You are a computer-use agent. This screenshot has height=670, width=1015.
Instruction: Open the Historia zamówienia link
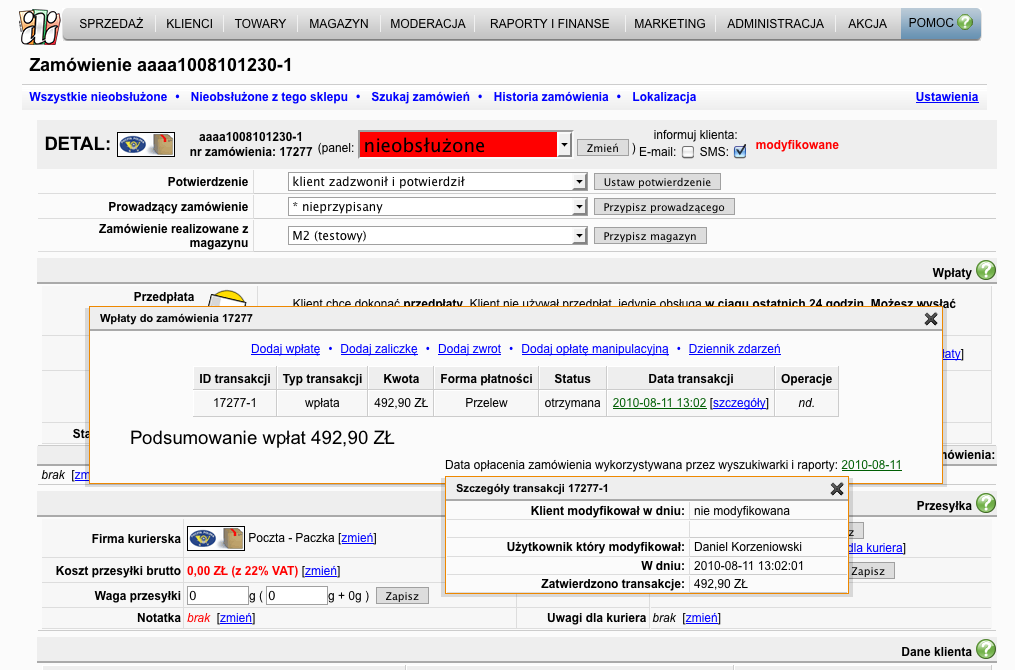tap(551, 97)
